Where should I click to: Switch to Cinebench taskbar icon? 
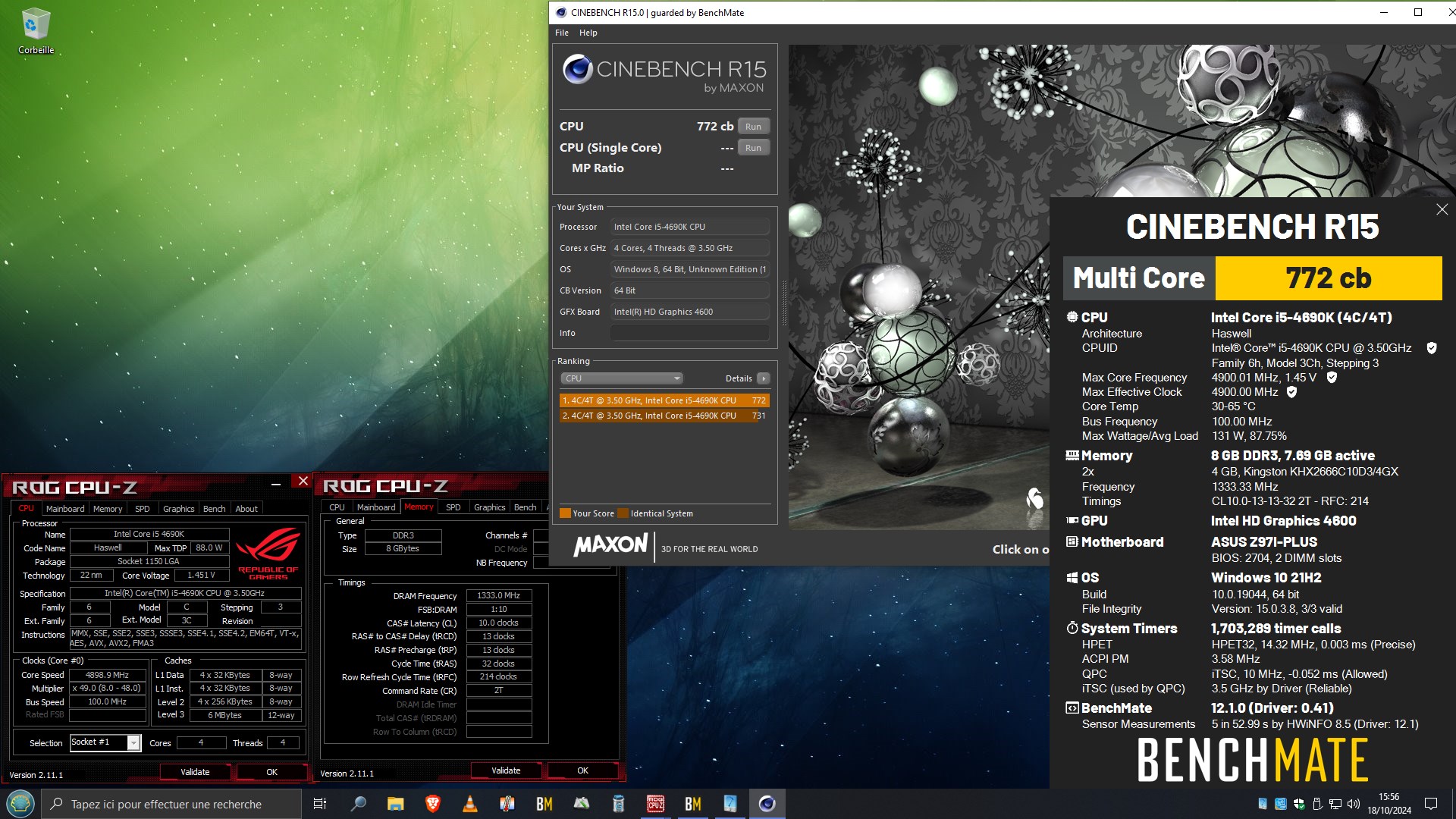tap(767, 804)
